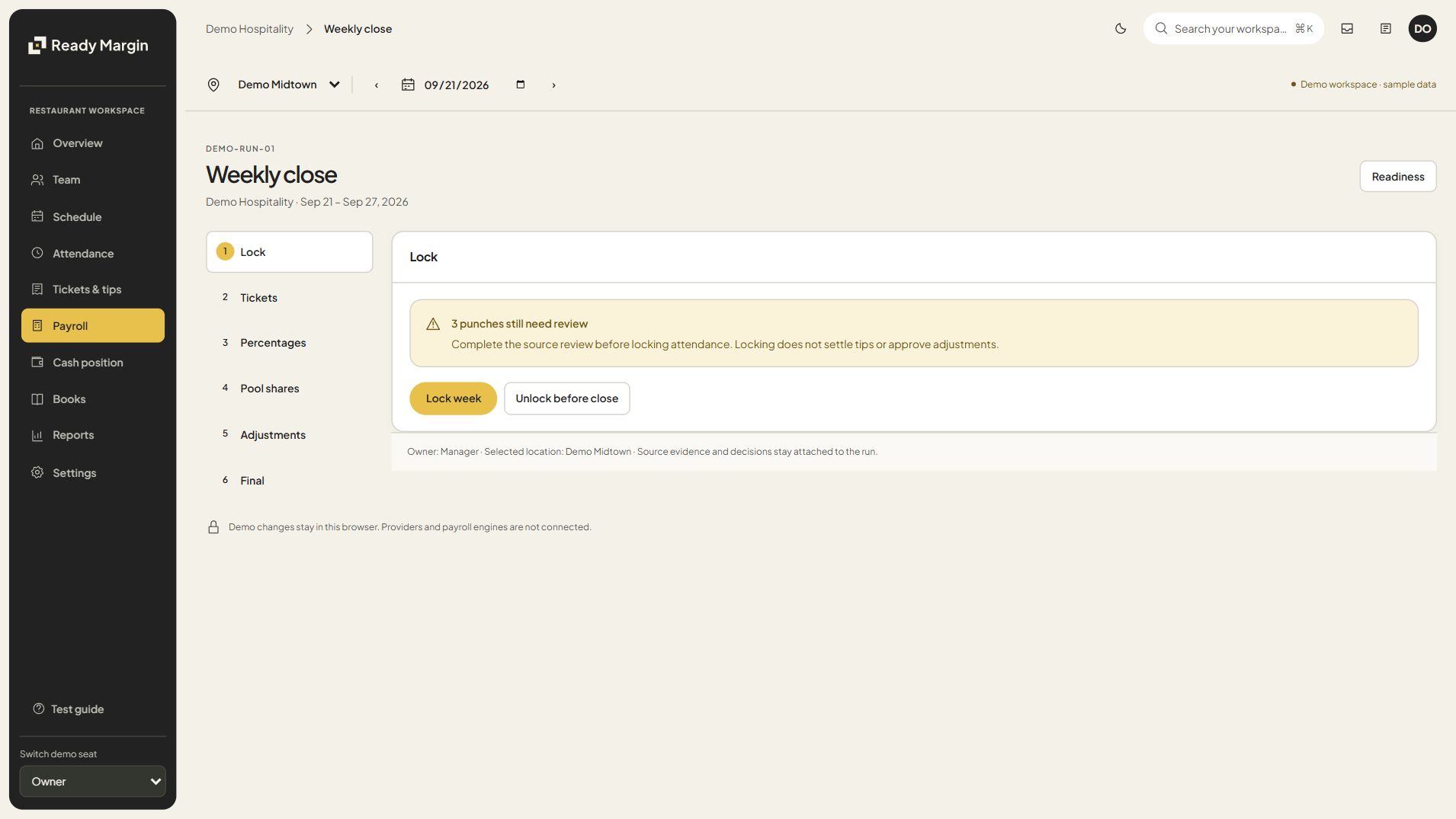Click the Ready Margin logo
The width and height of the screenshot is (1456, 819).
point(88,46)
